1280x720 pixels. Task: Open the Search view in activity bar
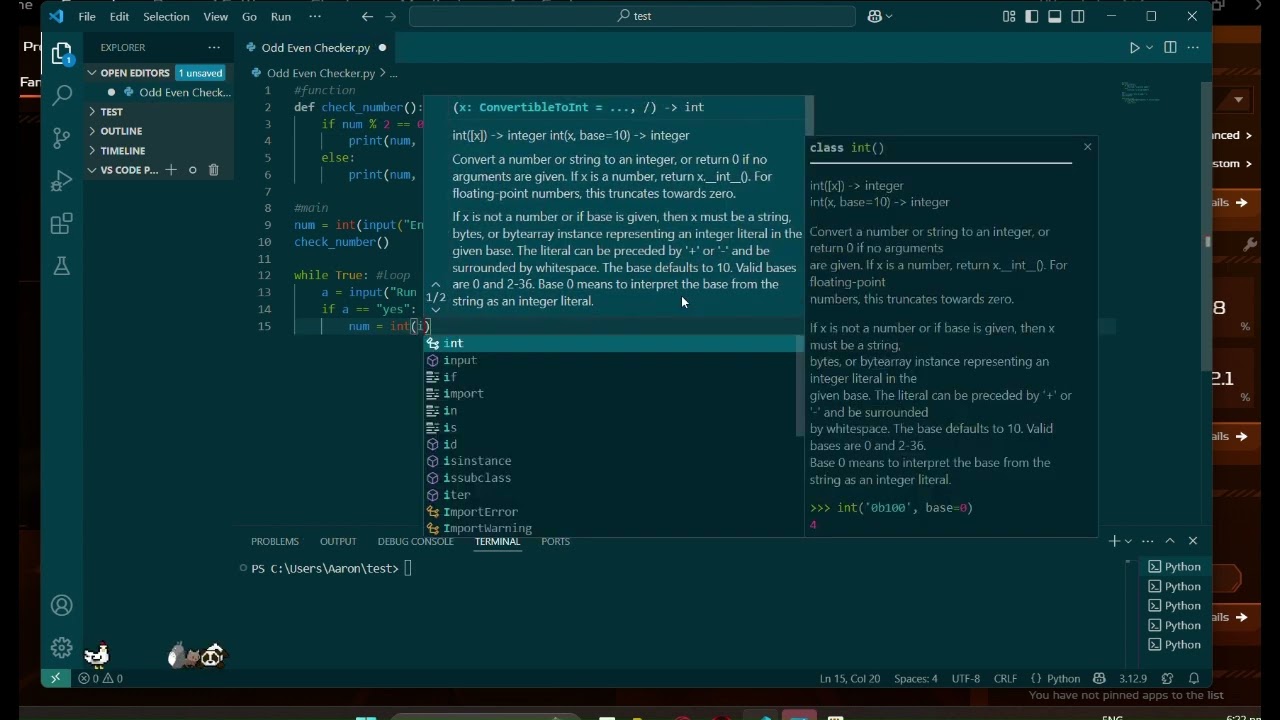(62, 95)
